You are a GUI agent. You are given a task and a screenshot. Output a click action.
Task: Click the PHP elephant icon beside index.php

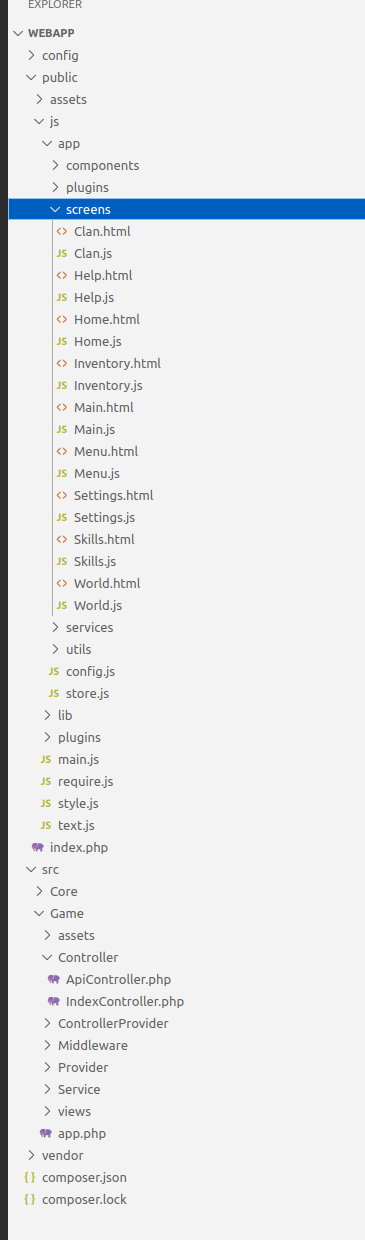(x=38, y=847)
